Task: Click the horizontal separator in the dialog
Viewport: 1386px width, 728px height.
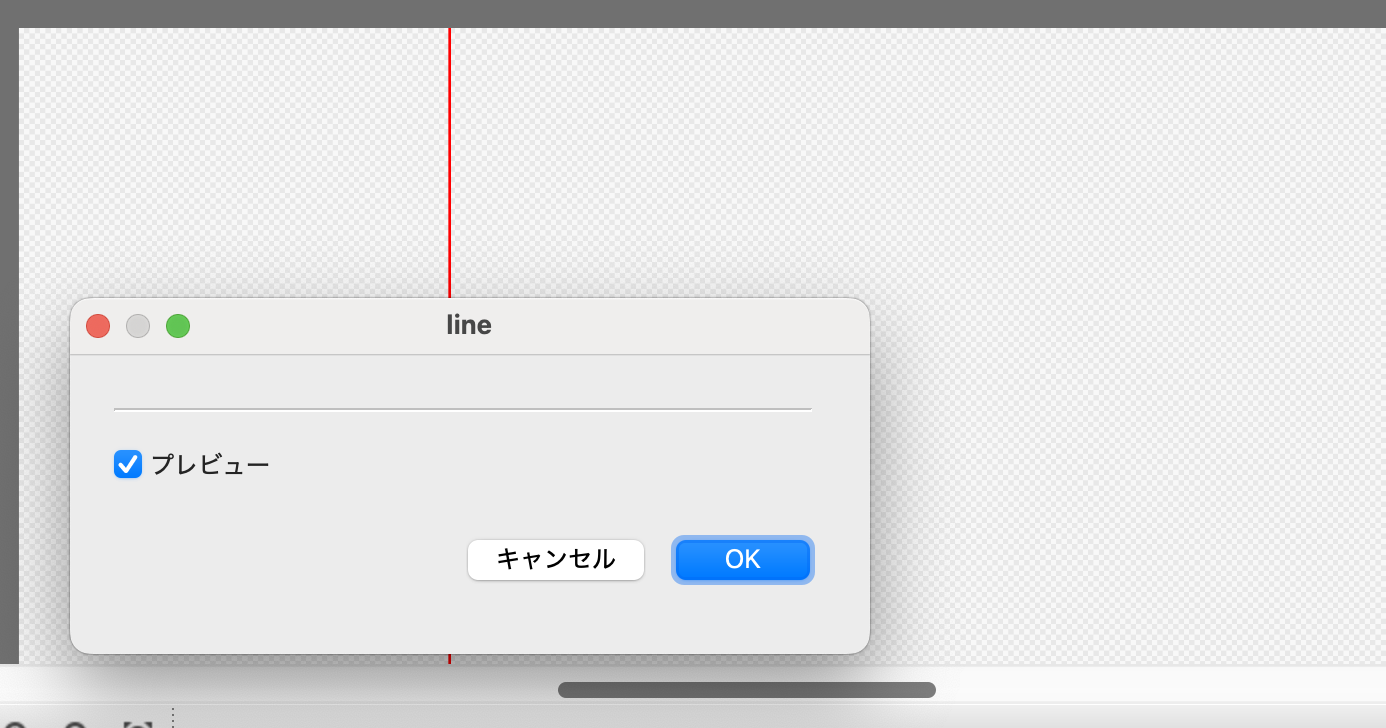Action: (462, 409)
